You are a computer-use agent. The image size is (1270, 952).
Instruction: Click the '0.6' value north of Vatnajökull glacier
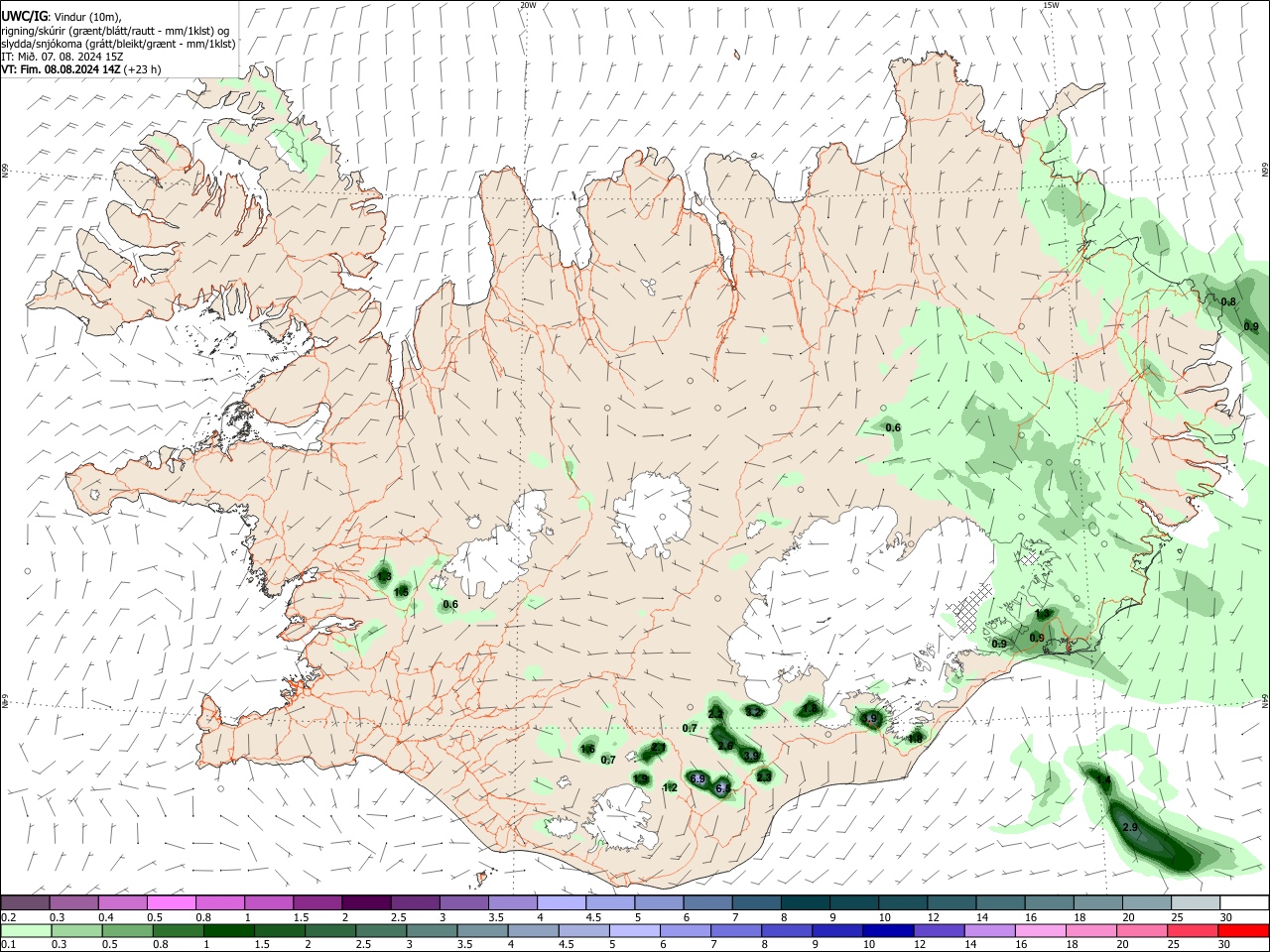[893, 427]
